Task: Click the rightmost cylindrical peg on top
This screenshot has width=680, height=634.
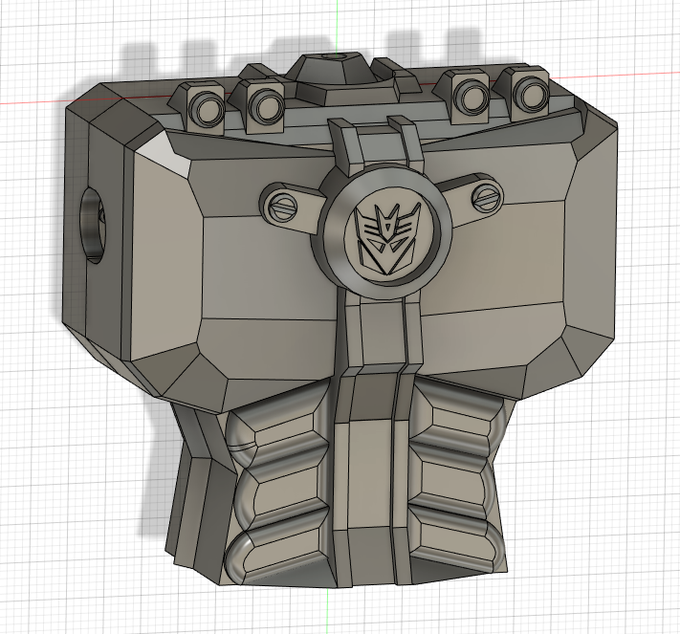Action: click(x=529, y=93)
